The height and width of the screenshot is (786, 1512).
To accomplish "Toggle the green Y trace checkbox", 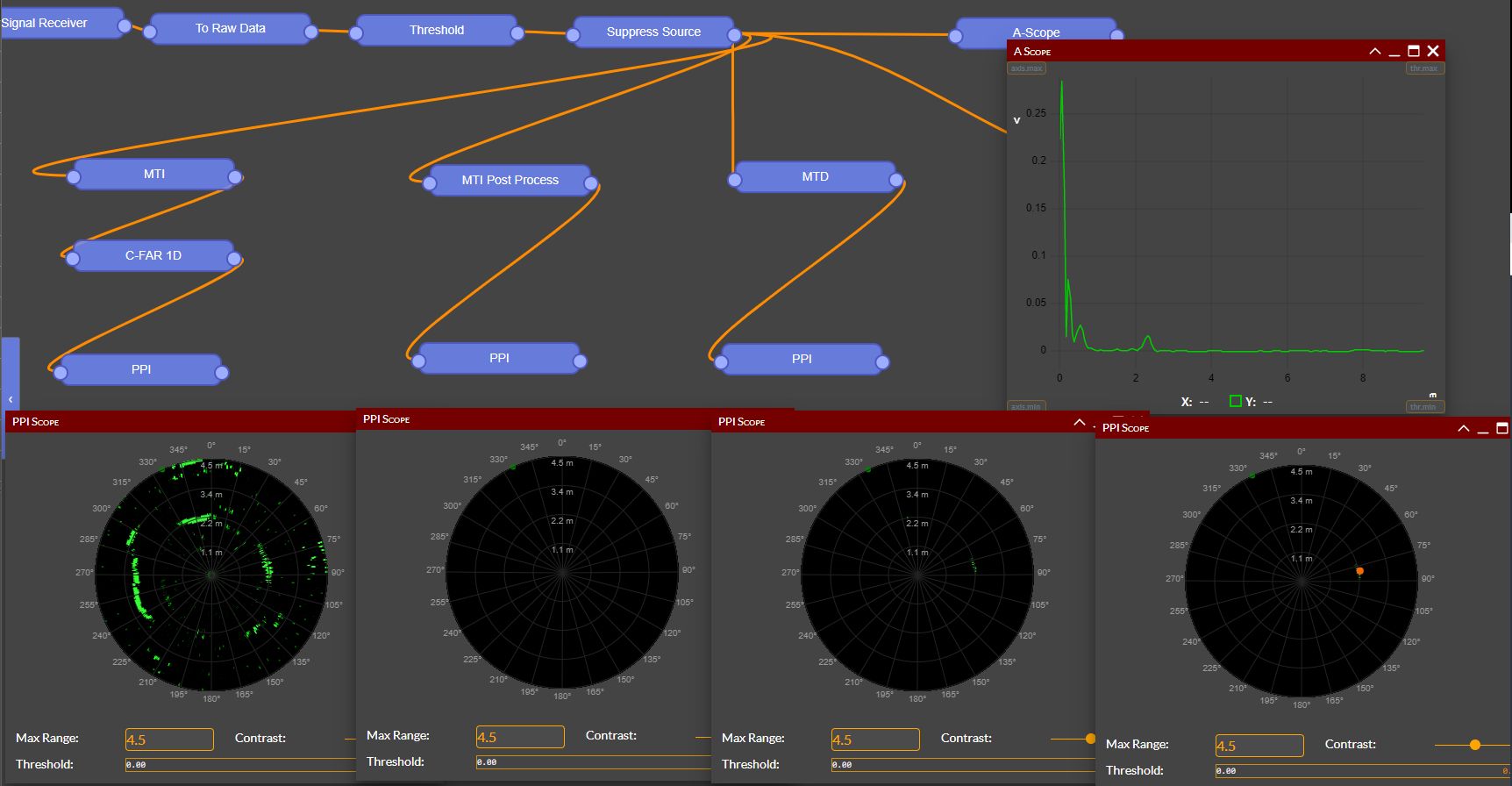I will point(1236,402).
